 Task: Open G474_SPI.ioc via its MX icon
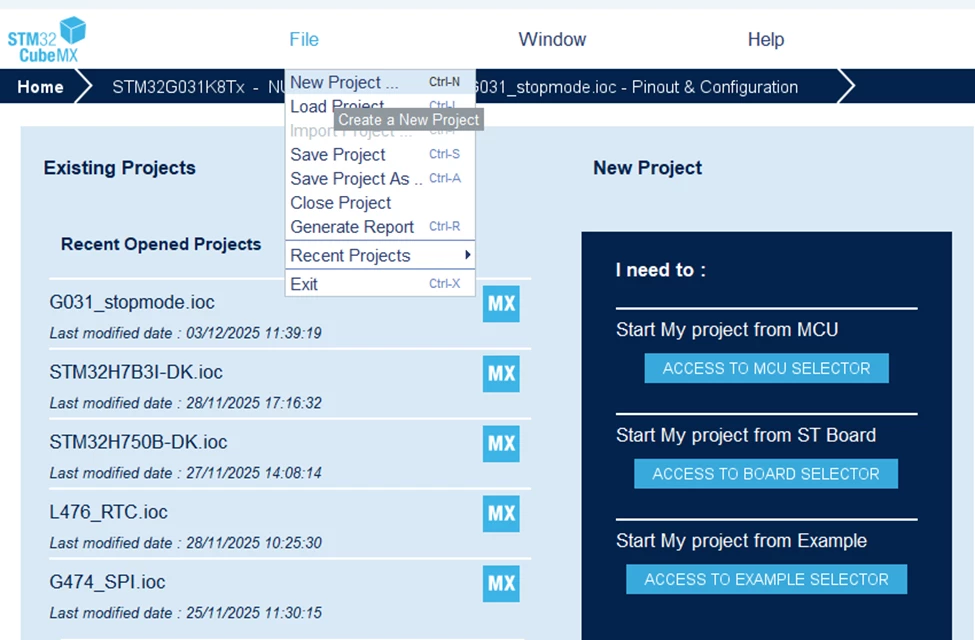(x=501, y=583)
